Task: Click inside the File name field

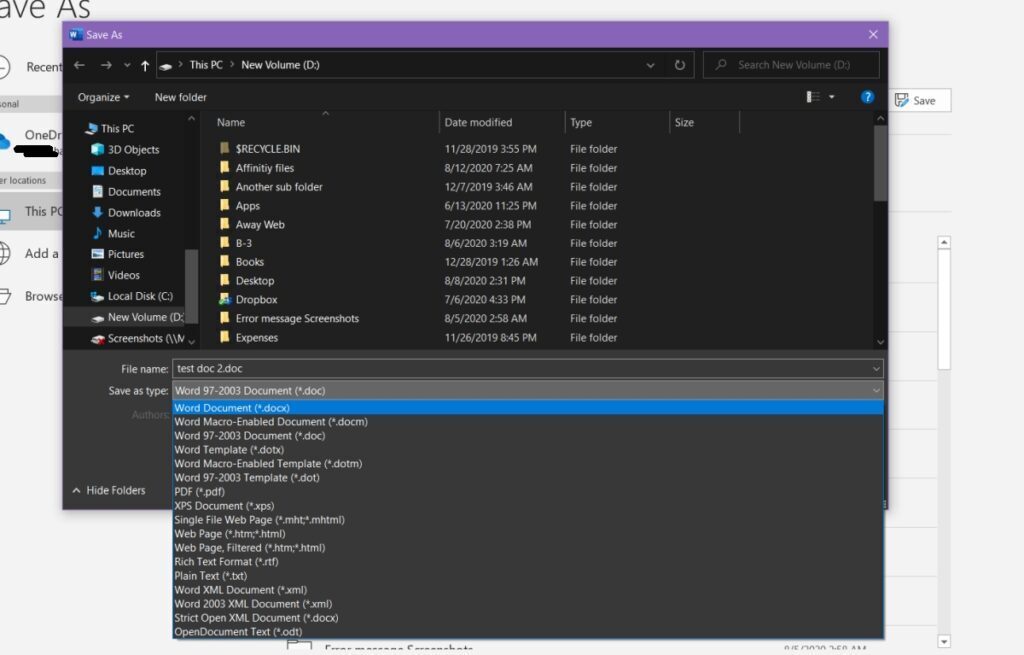Action: [x=400, y=369]
